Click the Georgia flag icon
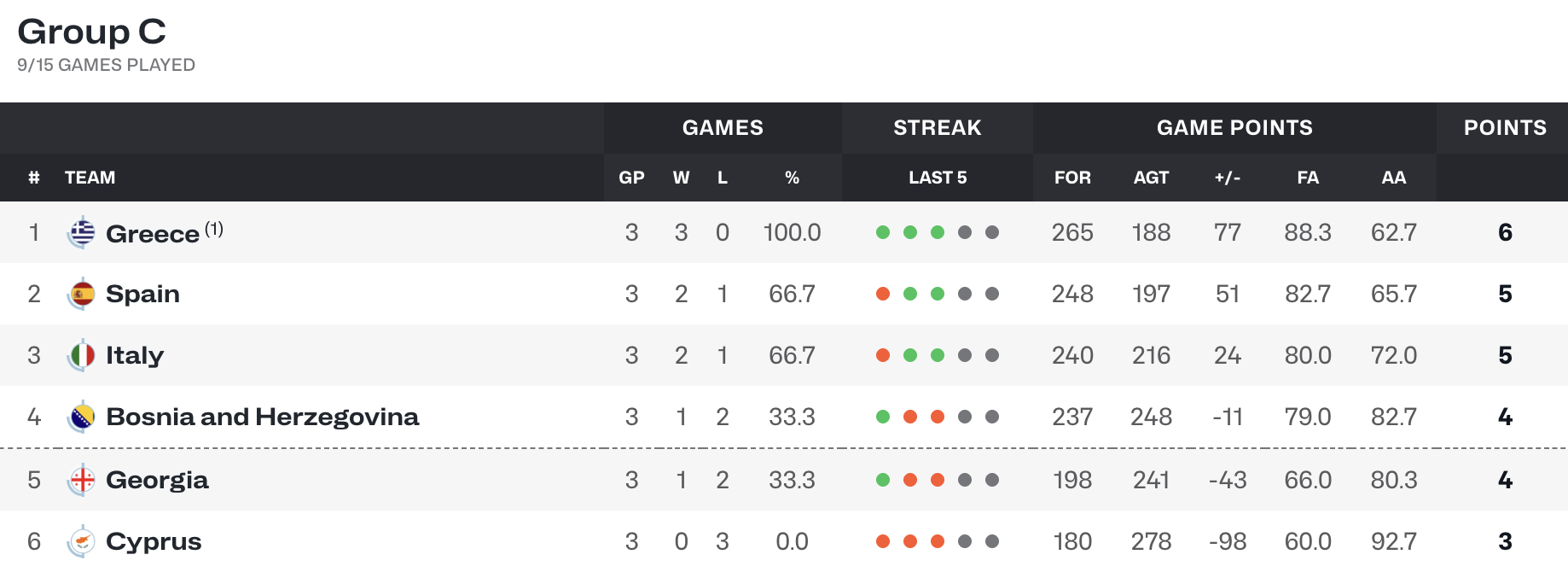Image resolution: width=1568 pixels, height=572 pixels. click(x=82, y=480)
